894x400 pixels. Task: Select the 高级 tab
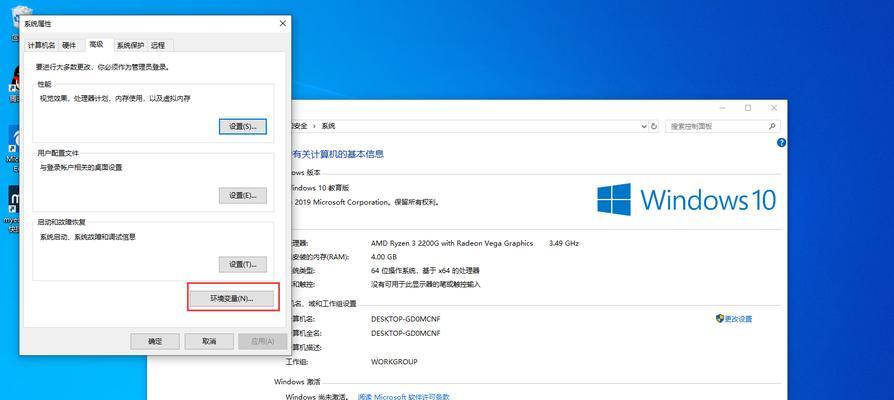(97, 44)
